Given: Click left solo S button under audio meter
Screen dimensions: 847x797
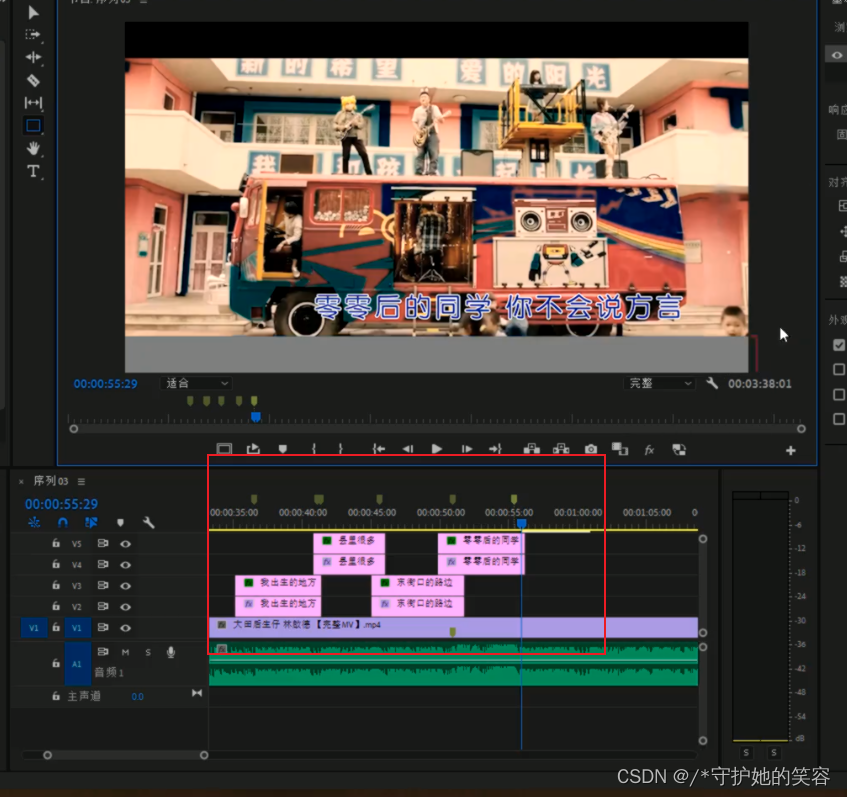Looking at the screenshot, I should click(746, 753).
